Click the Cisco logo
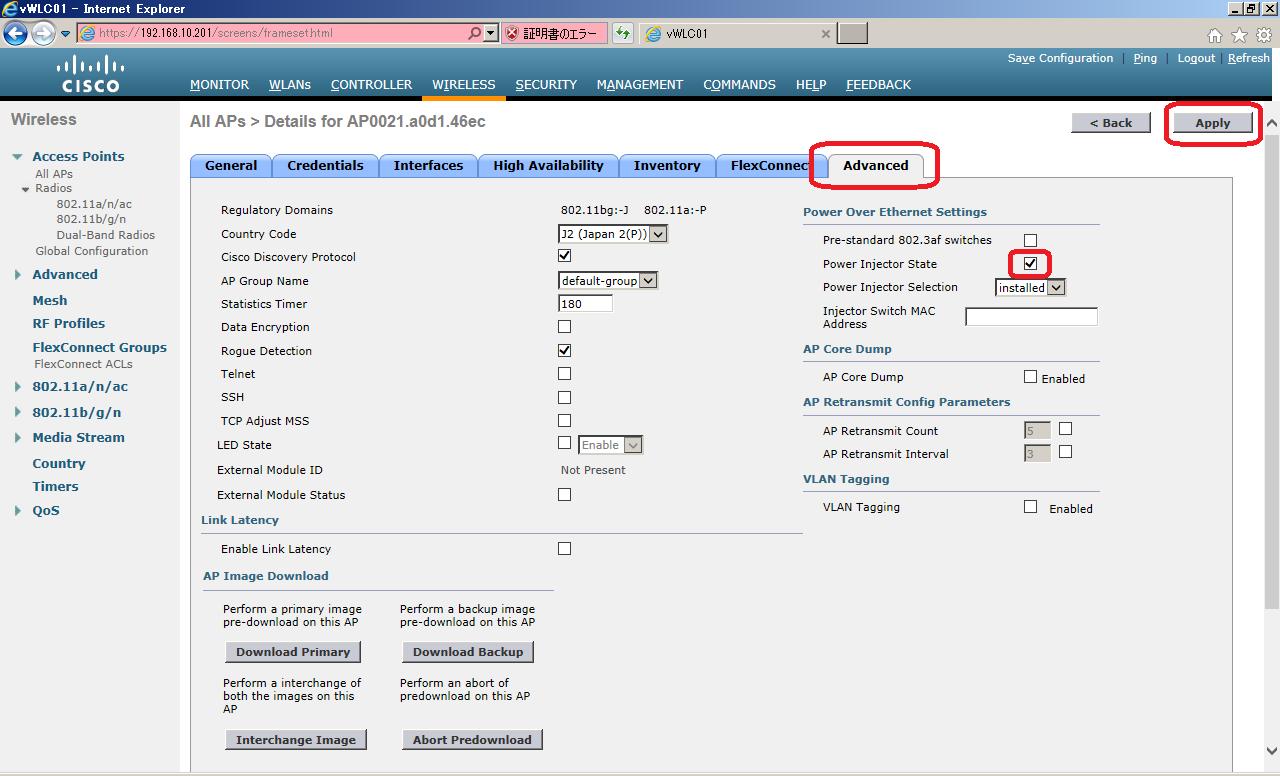Image resolution: width=1280 pixels, height=776 pixels. (x=90, y=74)
